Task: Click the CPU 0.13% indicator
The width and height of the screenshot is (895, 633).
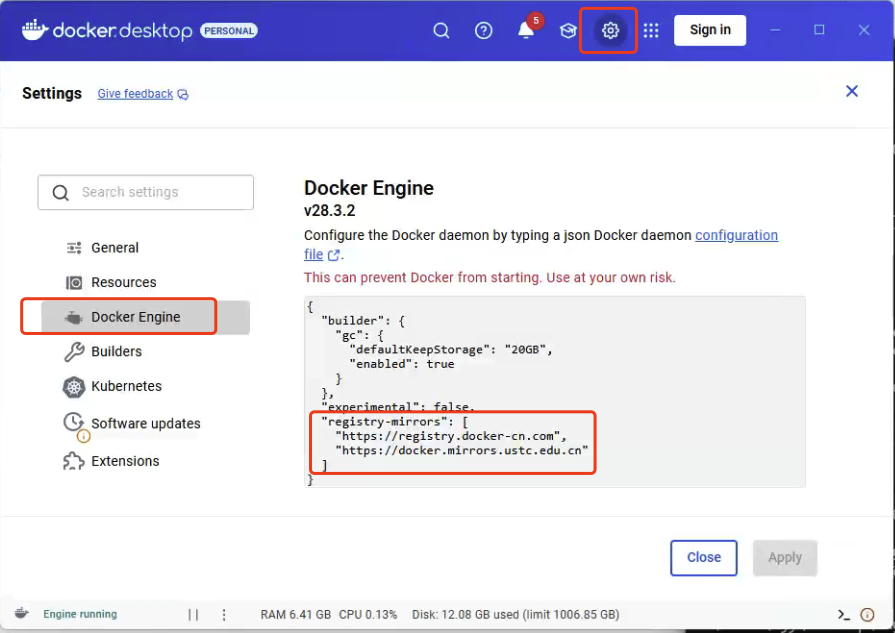Action: (x=368, y=615)
